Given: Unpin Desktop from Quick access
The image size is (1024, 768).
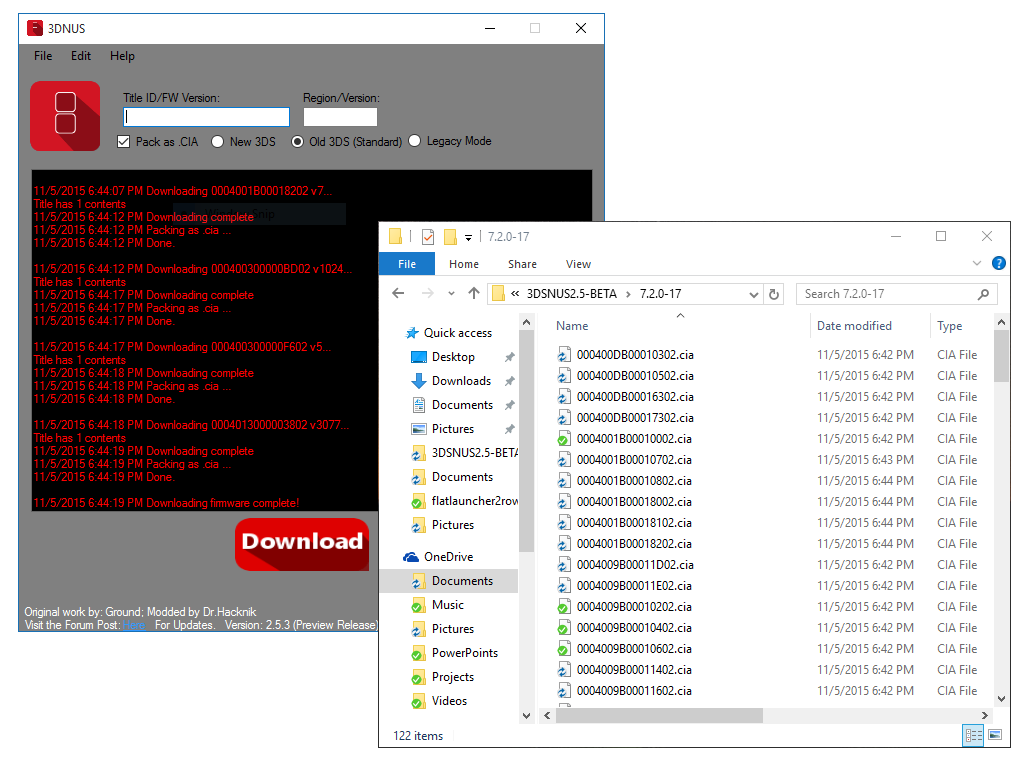Looking at the screenshot, I should (509, 357).
